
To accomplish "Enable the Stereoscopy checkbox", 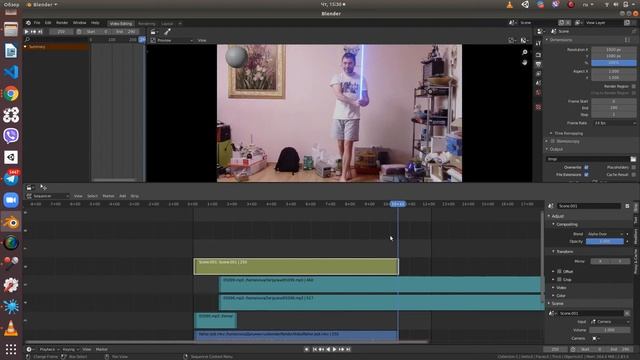I will click(553, 141).
